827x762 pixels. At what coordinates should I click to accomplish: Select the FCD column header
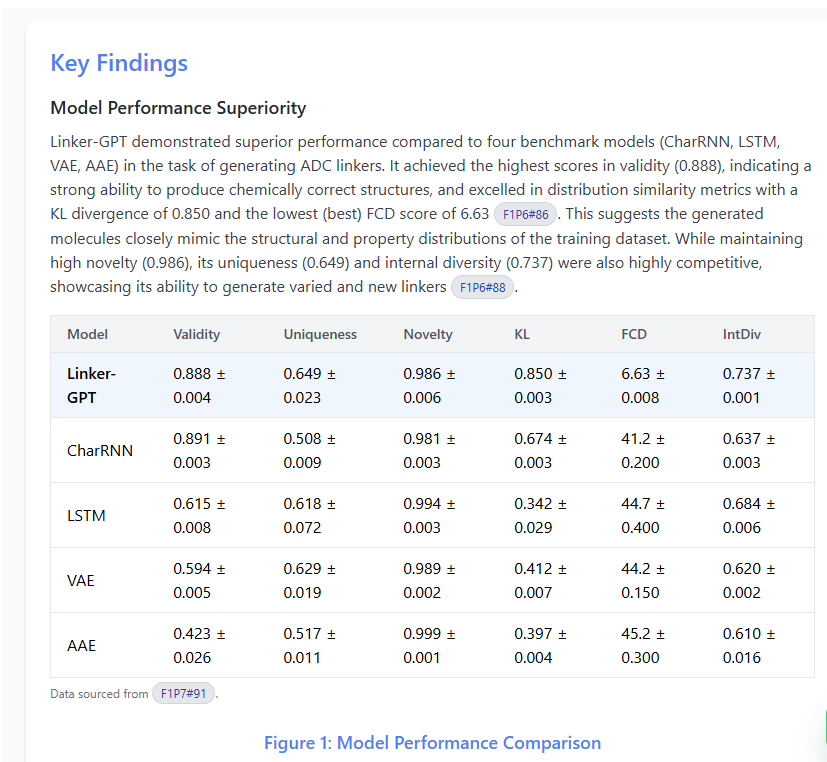(x=634, y=334)
